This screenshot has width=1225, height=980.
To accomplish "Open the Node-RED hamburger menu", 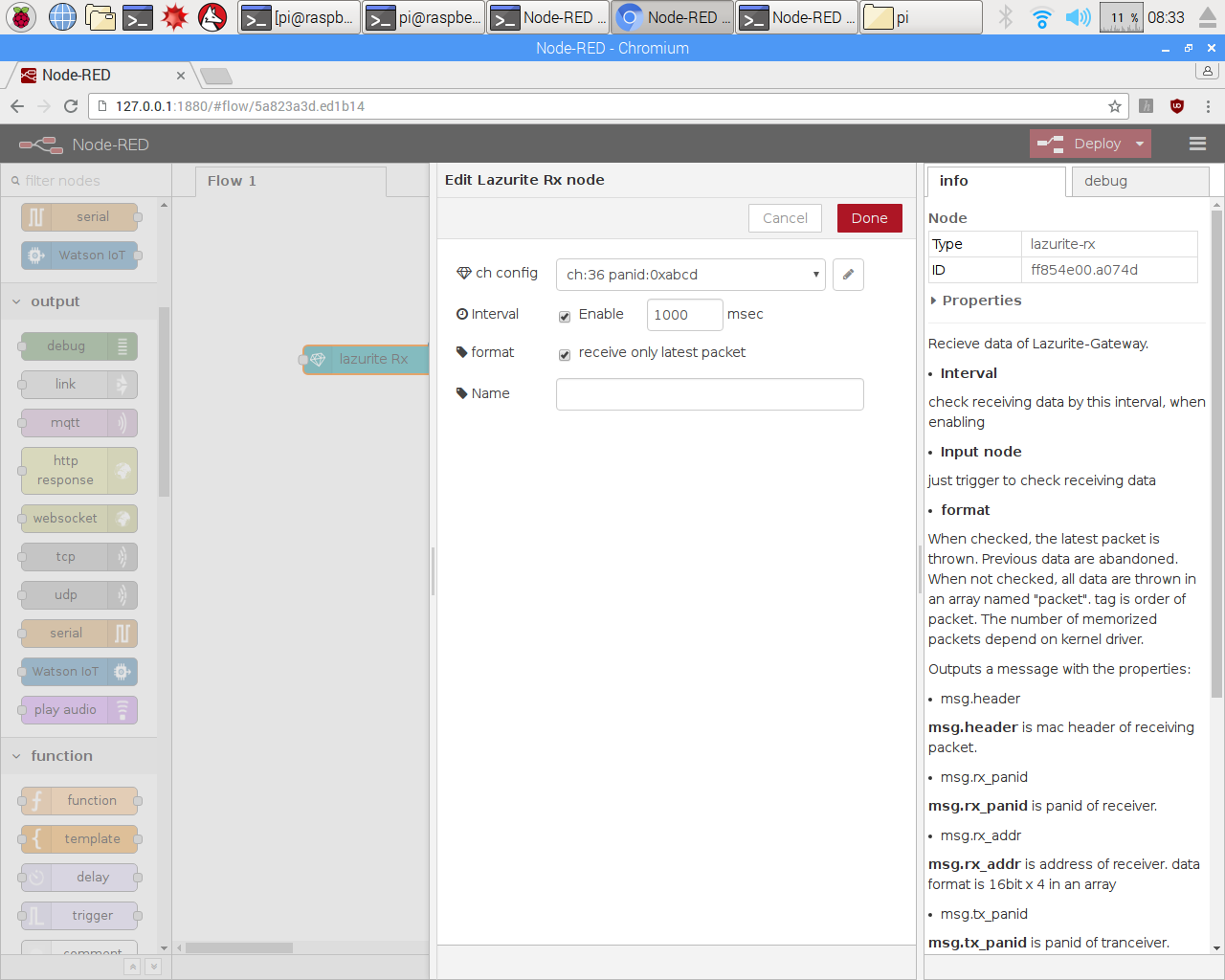I will click(x=1197, y=144).
